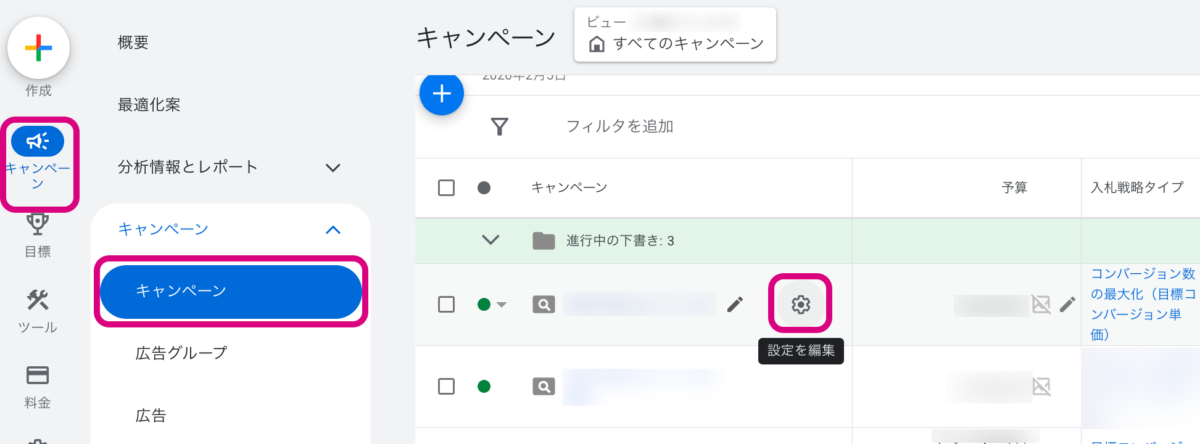
Task: Click the フィルタを追加 filter field
Action: click(619, 126)
